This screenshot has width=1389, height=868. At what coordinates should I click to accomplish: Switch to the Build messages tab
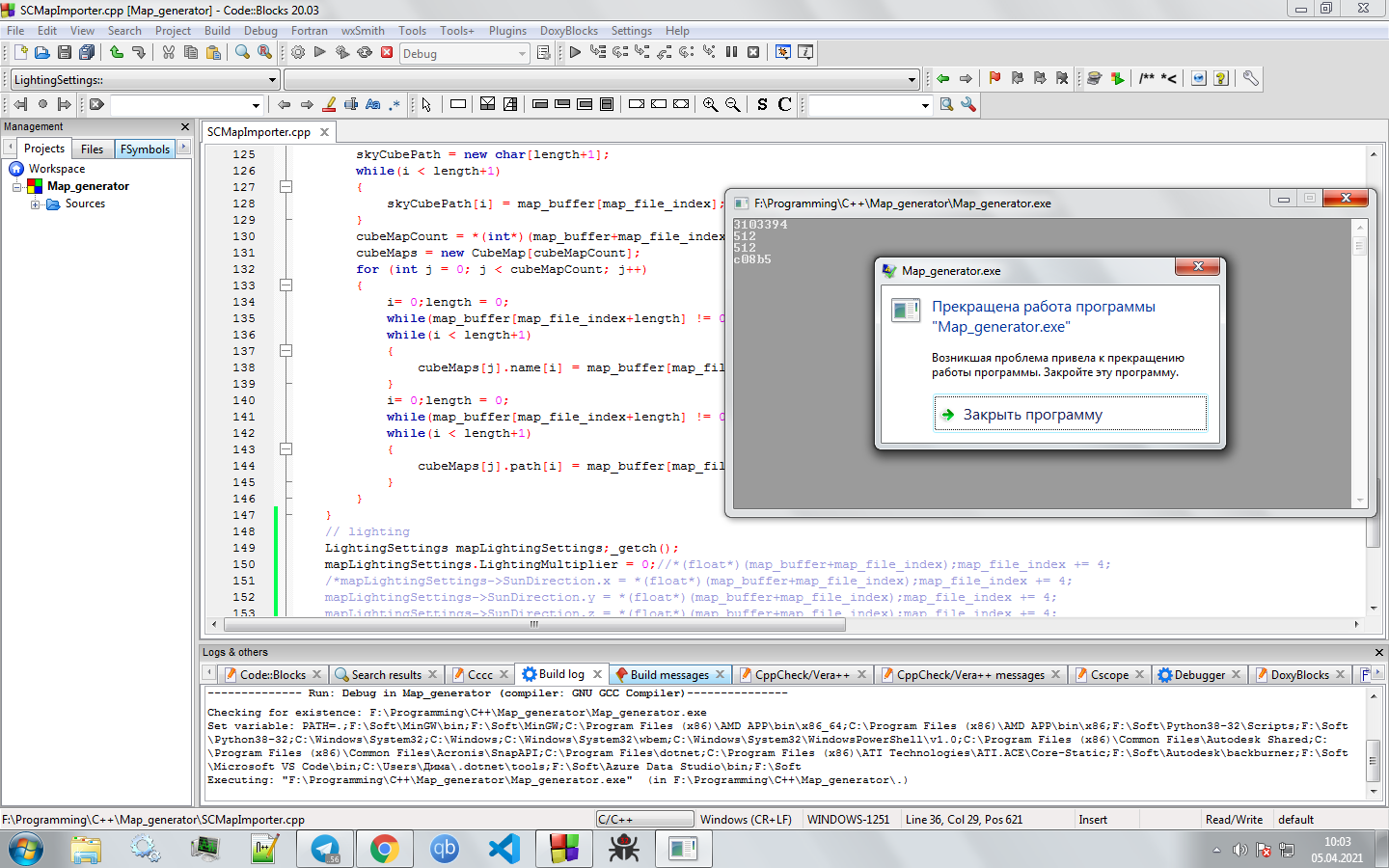tap(669, 675)
